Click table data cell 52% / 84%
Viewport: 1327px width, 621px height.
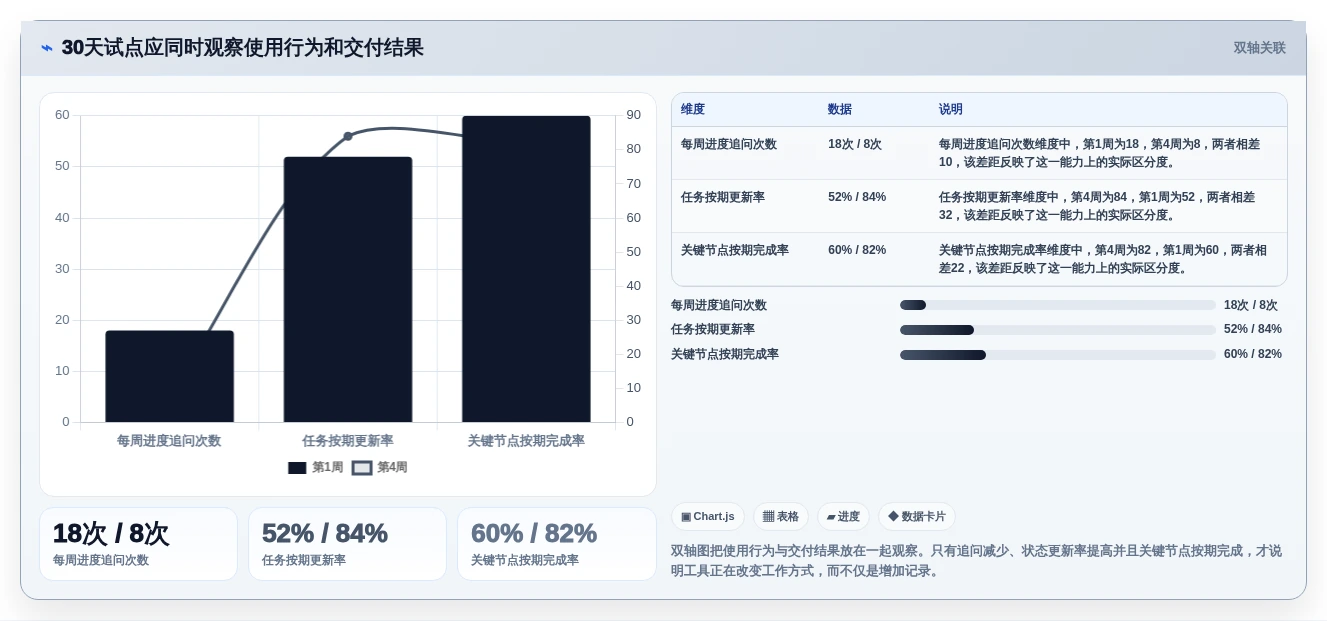pos(857,197)
